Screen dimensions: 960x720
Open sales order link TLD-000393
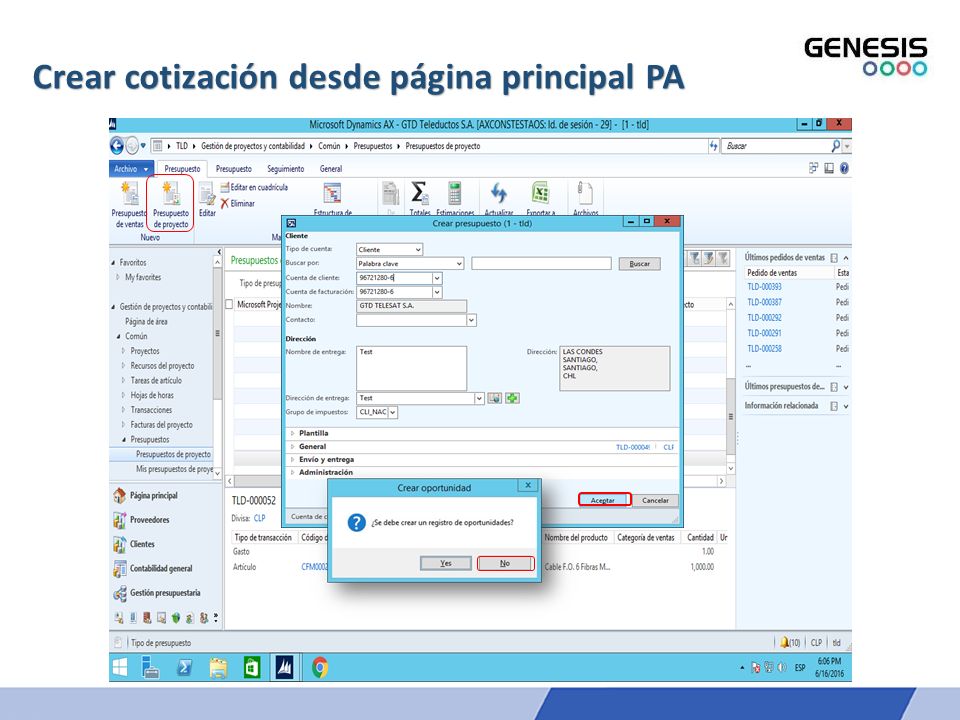pos(764,287)
